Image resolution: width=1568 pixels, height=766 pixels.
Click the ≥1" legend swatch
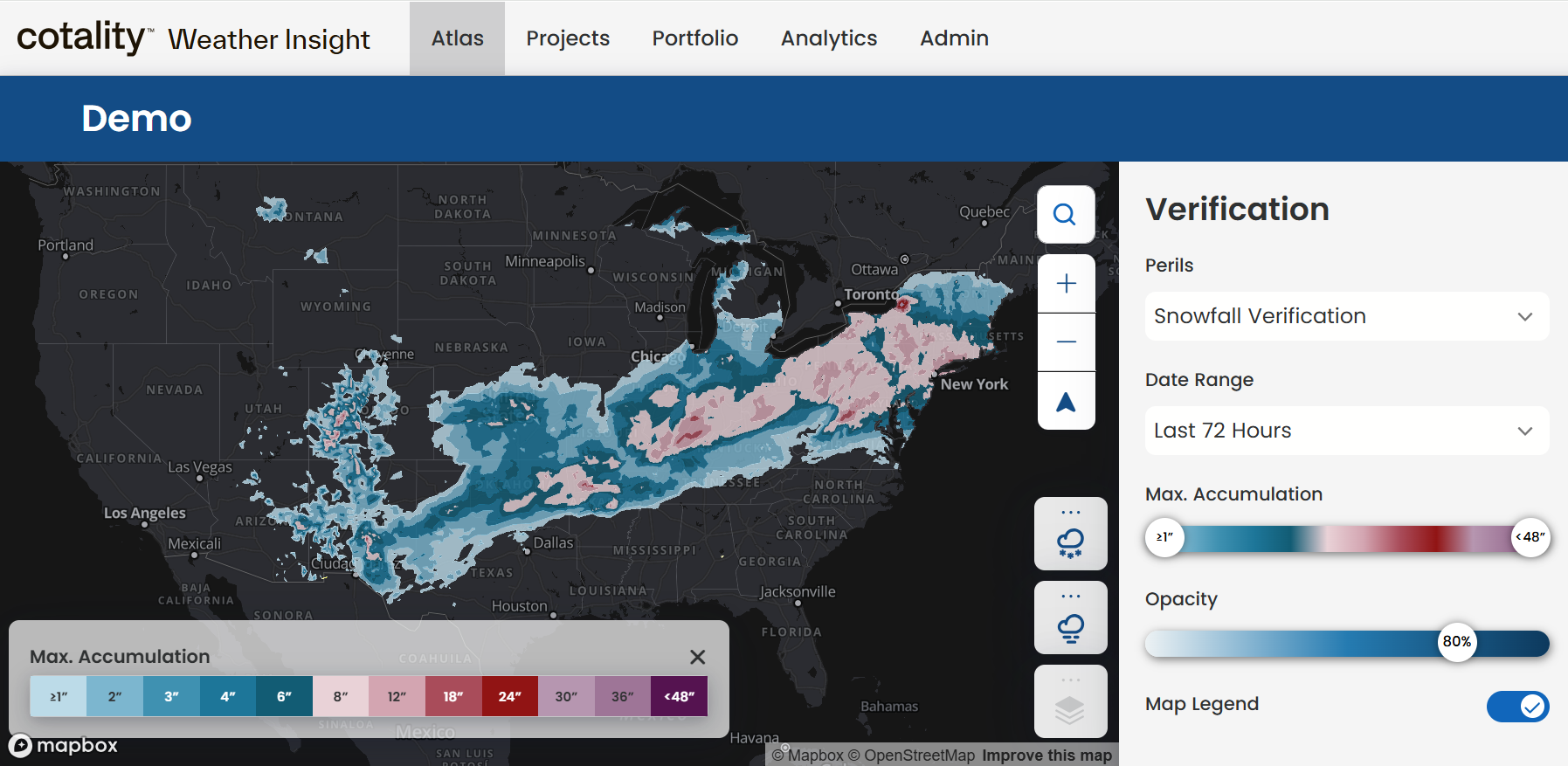(59, 696)
